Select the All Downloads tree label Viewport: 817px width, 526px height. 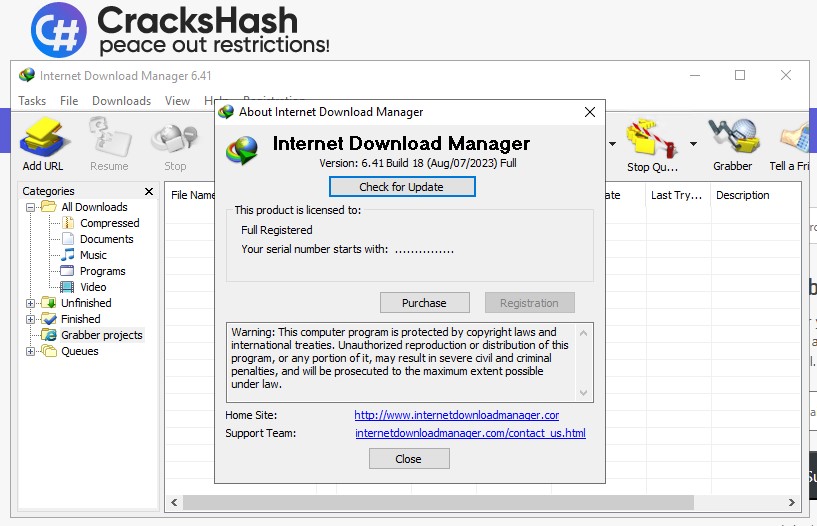tap(94, 207)
